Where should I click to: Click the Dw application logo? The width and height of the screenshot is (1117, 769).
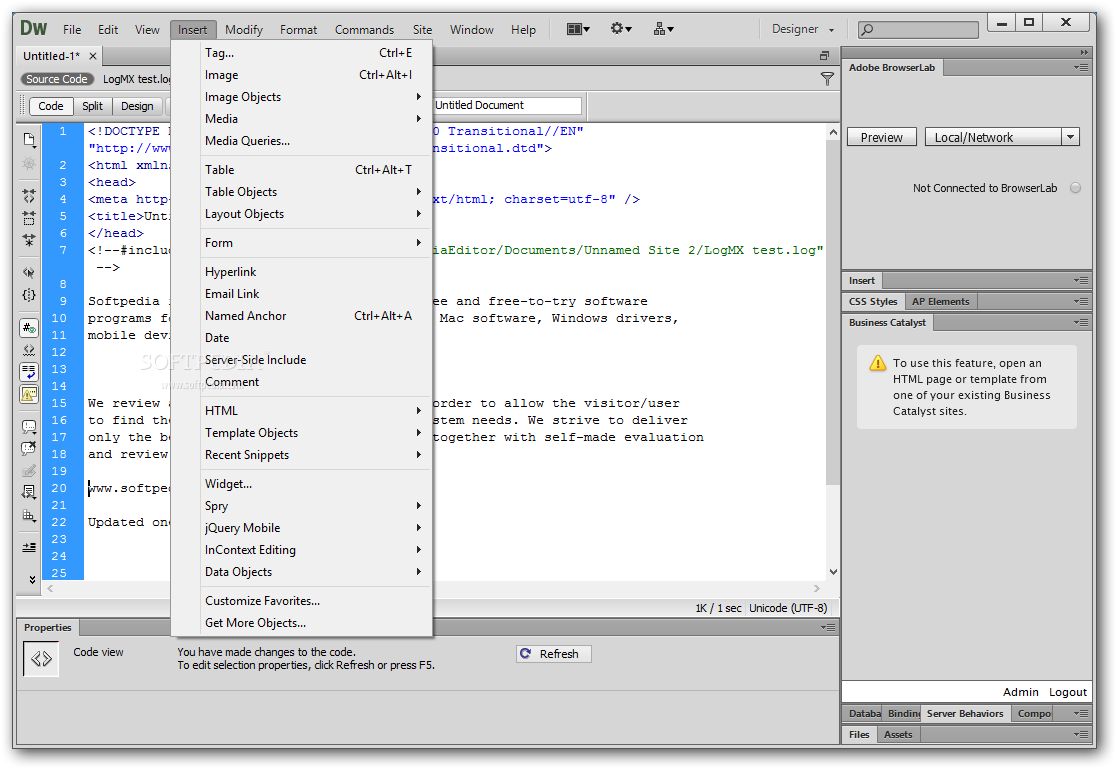(x=33, y=29)
